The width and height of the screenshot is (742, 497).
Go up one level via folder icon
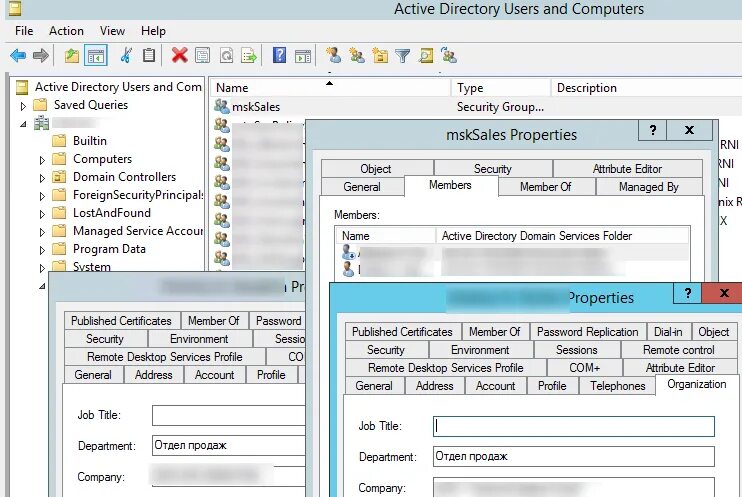(x=72, y=56)
